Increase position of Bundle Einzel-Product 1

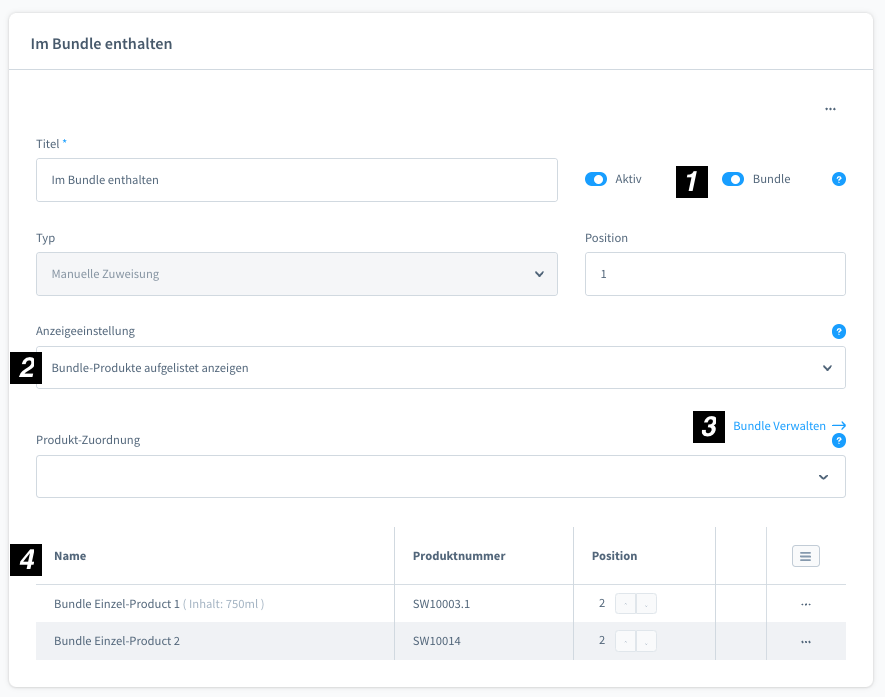(625, 604)
